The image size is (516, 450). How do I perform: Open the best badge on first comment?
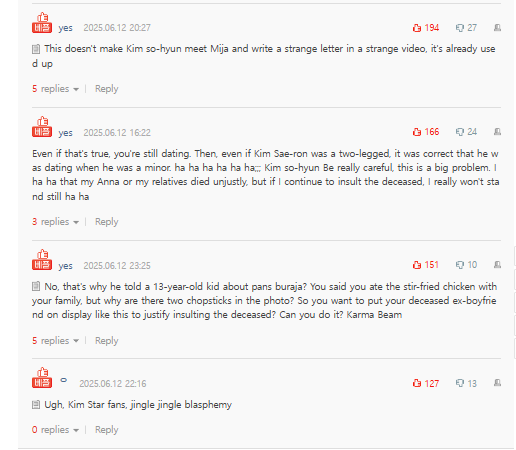[x=42, y=23]
